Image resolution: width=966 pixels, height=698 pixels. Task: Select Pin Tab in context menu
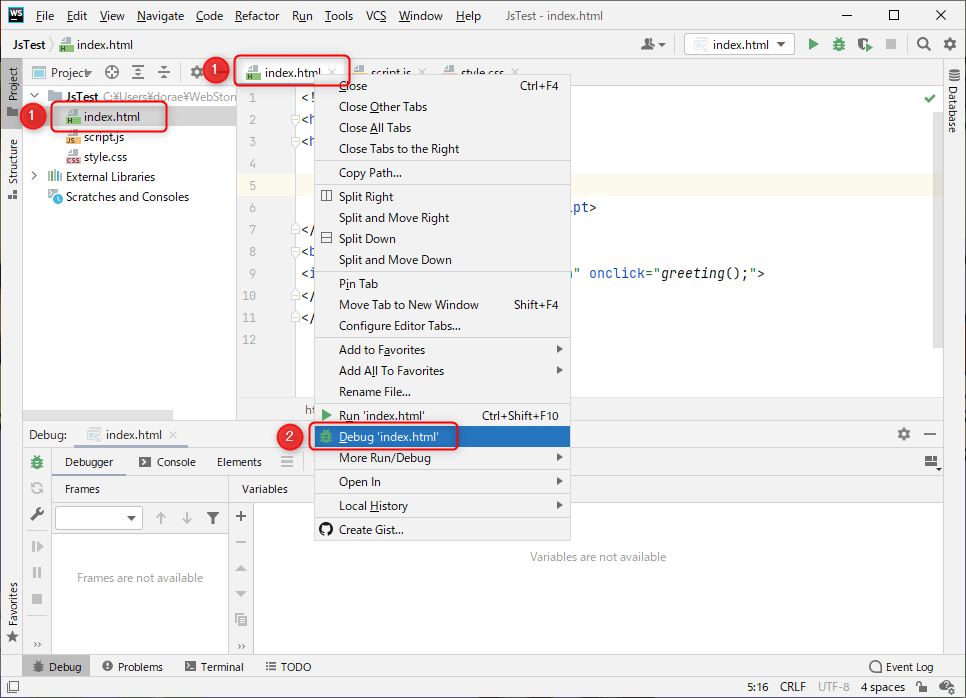(442, 284)
